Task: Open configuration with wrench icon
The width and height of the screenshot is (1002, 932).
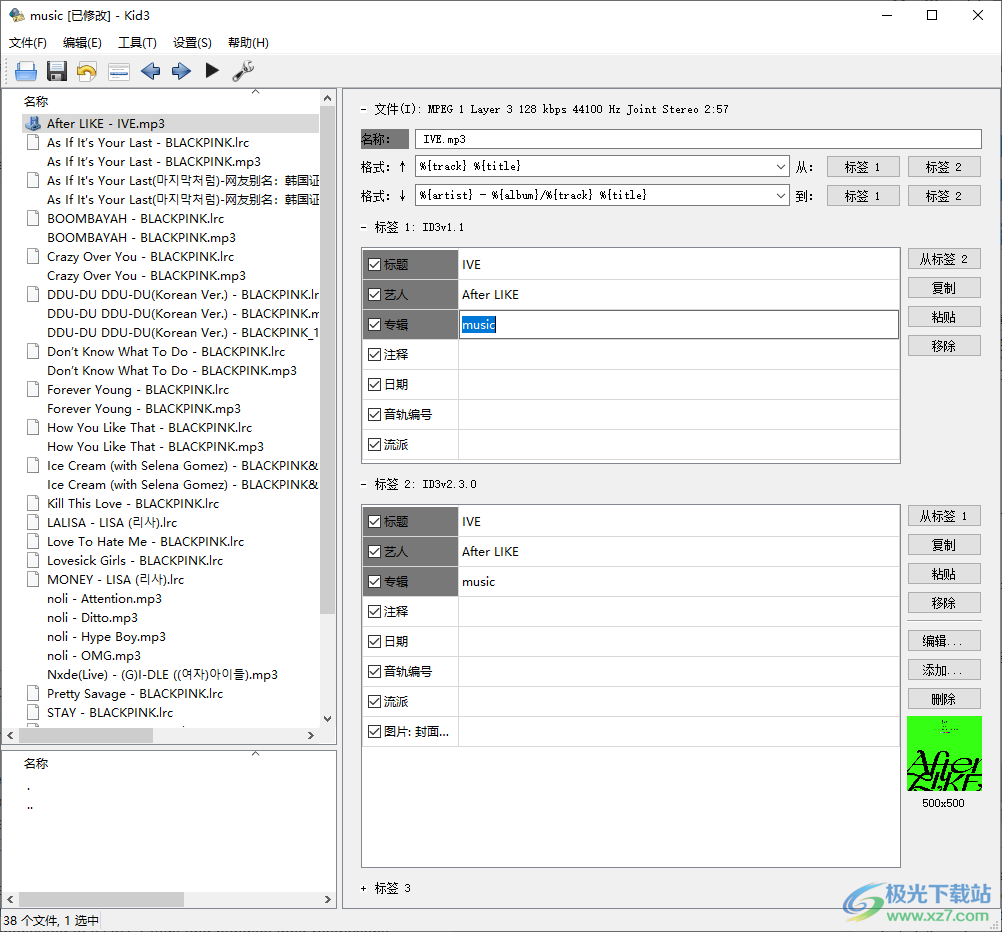Action: click(243, 71)
